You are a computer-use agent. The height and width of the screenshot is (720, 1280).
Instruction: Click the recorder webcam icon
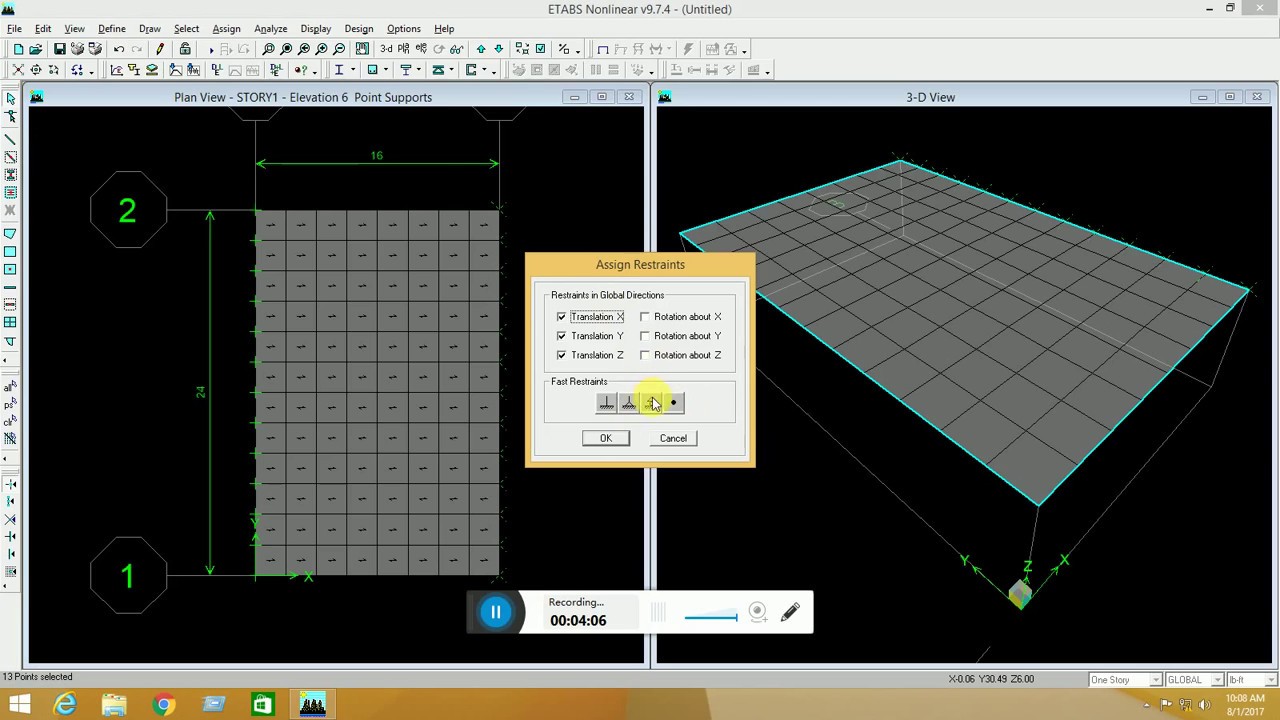coord(758,612)
